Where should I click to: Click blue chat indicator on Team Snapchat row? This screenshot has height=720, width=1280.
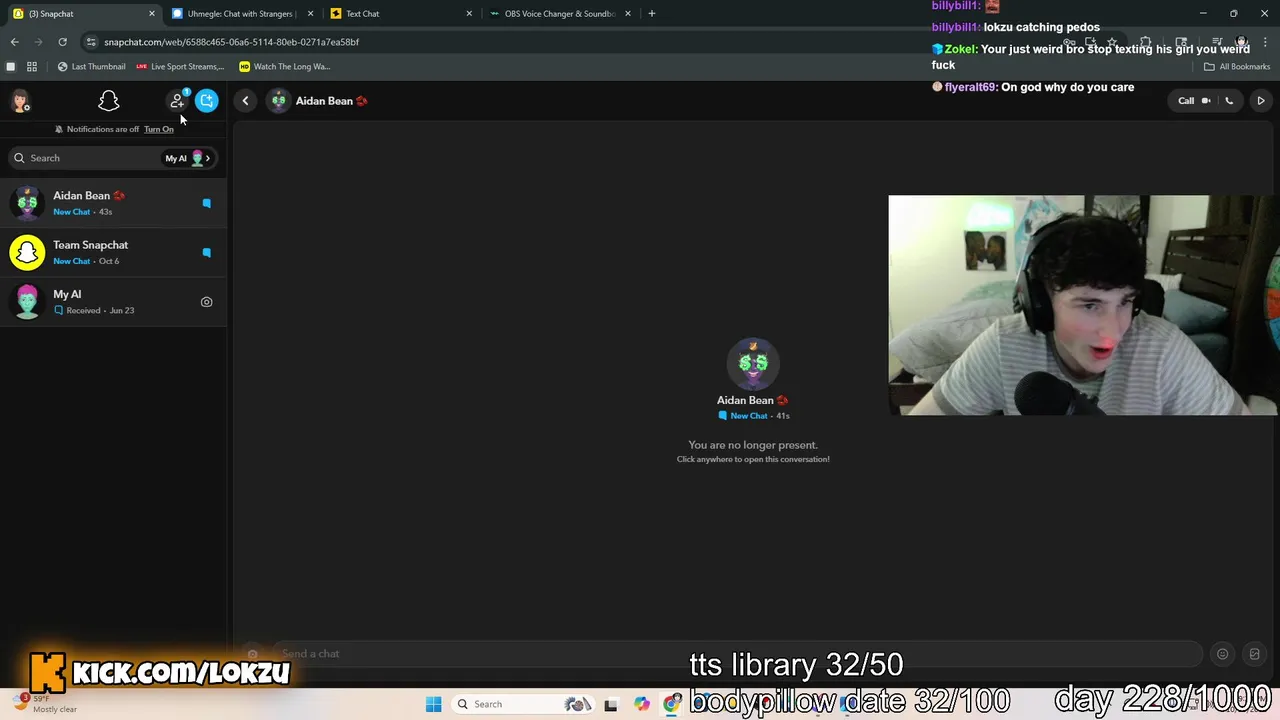pyautogui.click(x=206, y=252)
